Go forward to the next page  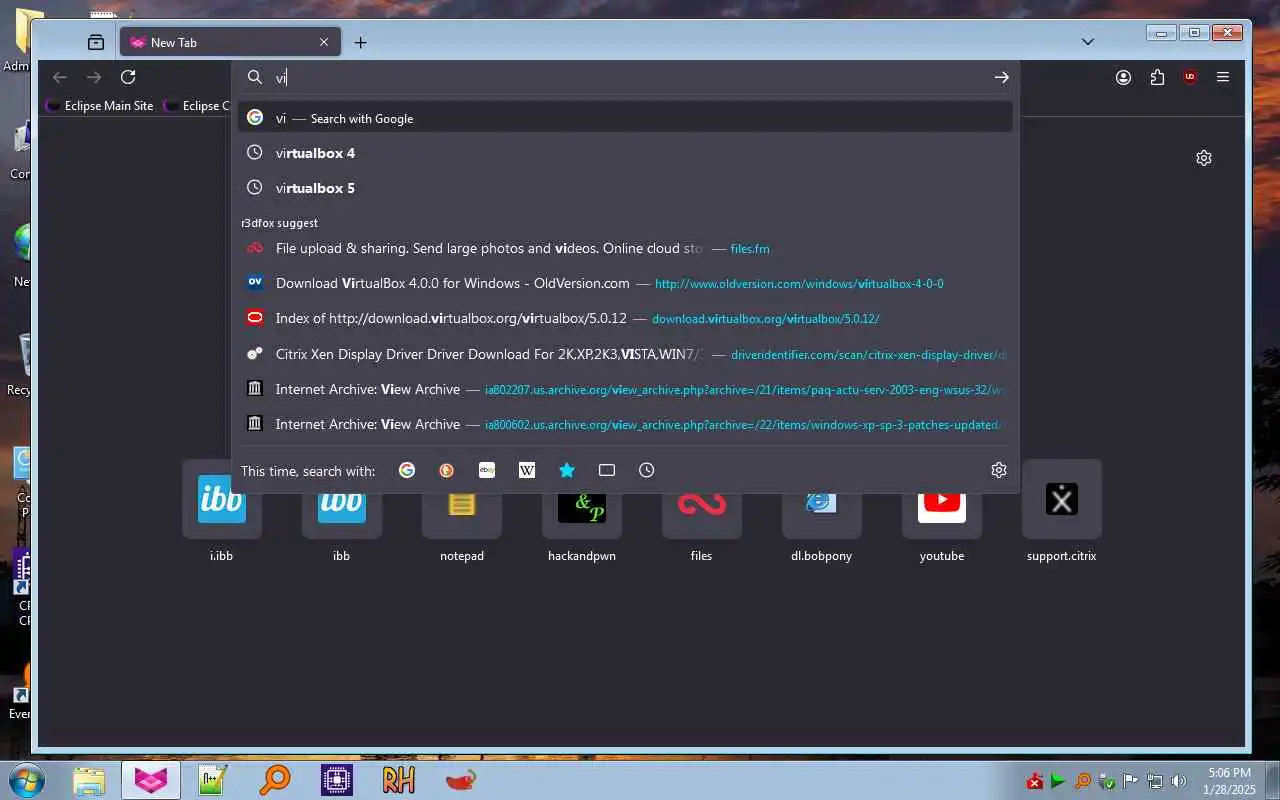pos(94,77)
